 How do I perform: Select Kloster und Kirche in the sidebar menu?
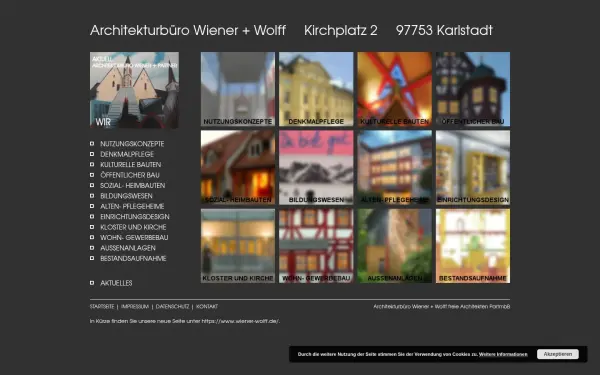[133, 227]
